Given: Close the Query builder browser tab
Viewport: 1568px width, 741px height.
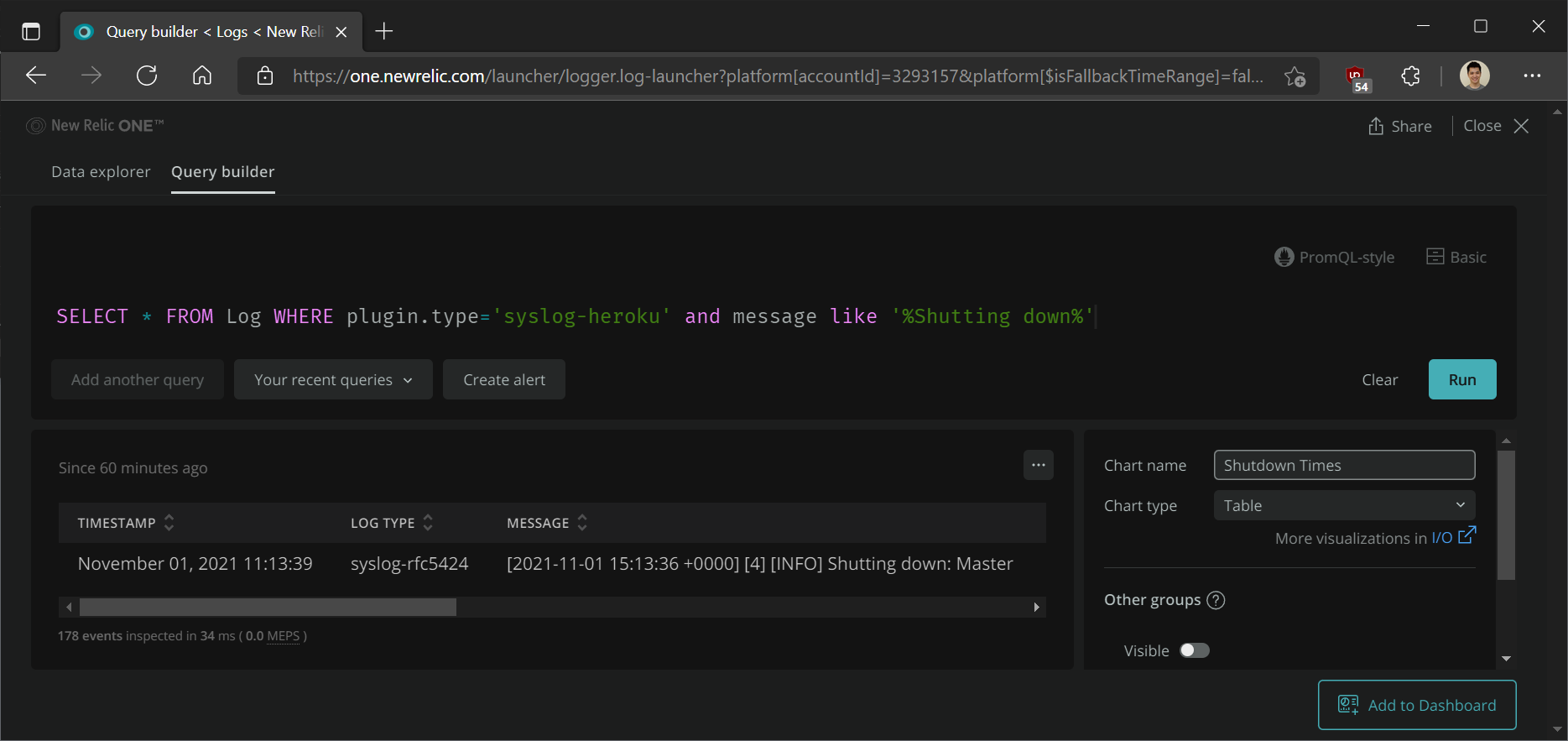Looking at the screenshot, I should [x=341, y=32].
